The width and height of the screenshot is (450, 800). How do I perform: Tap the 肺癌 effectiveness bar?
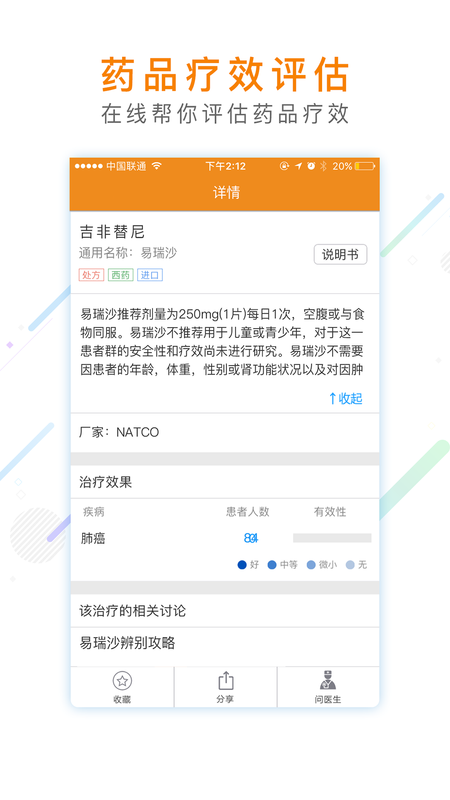pyautogui.click(x=332, y=538)
